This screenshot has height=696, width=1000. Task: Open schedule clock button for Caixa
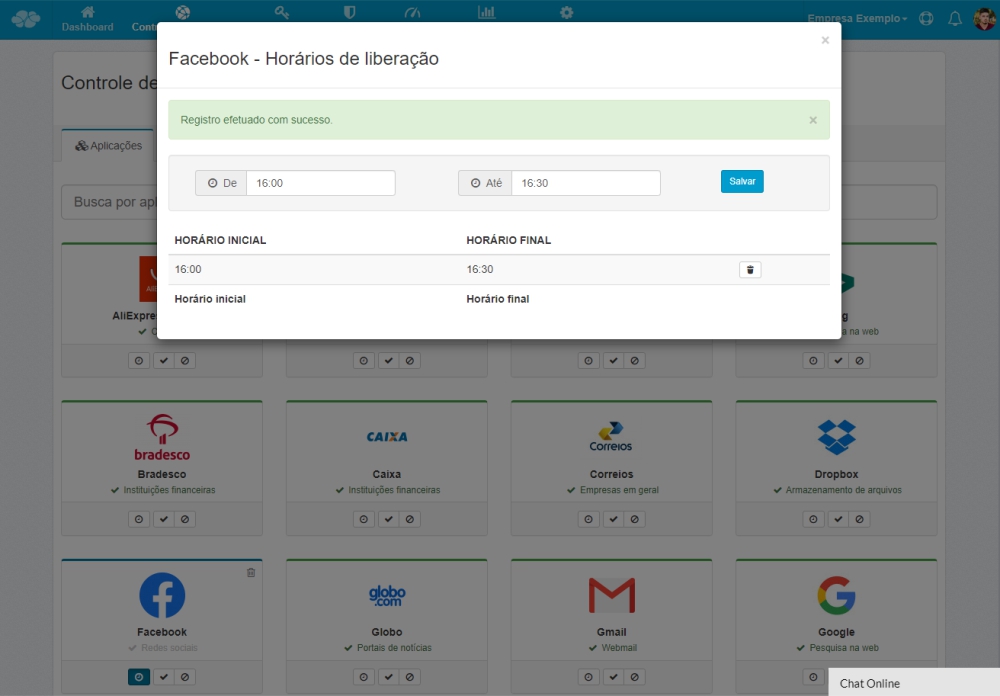(364, 519)
